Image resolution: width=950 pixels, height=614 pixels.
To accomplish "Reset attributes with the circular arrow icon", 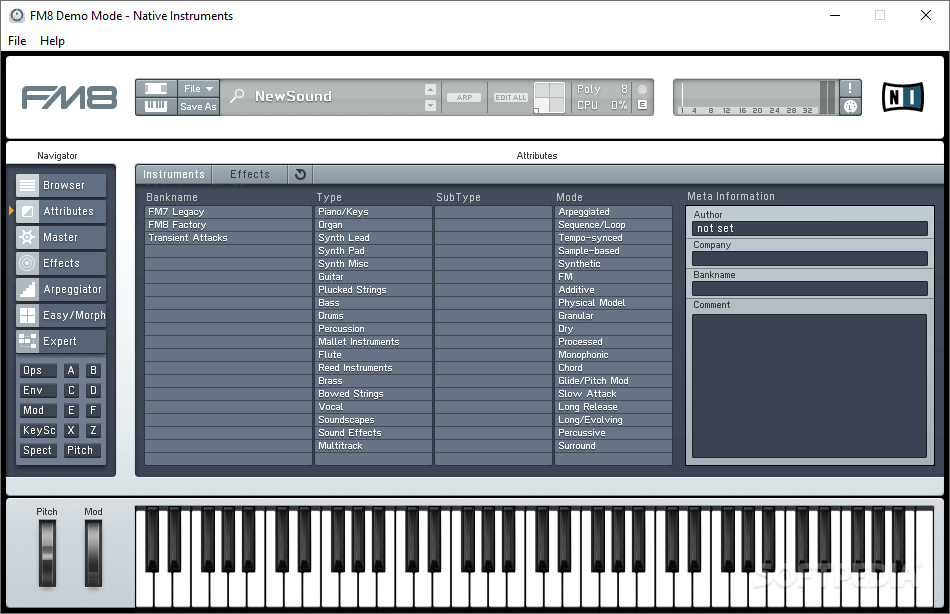I will 300,175.
